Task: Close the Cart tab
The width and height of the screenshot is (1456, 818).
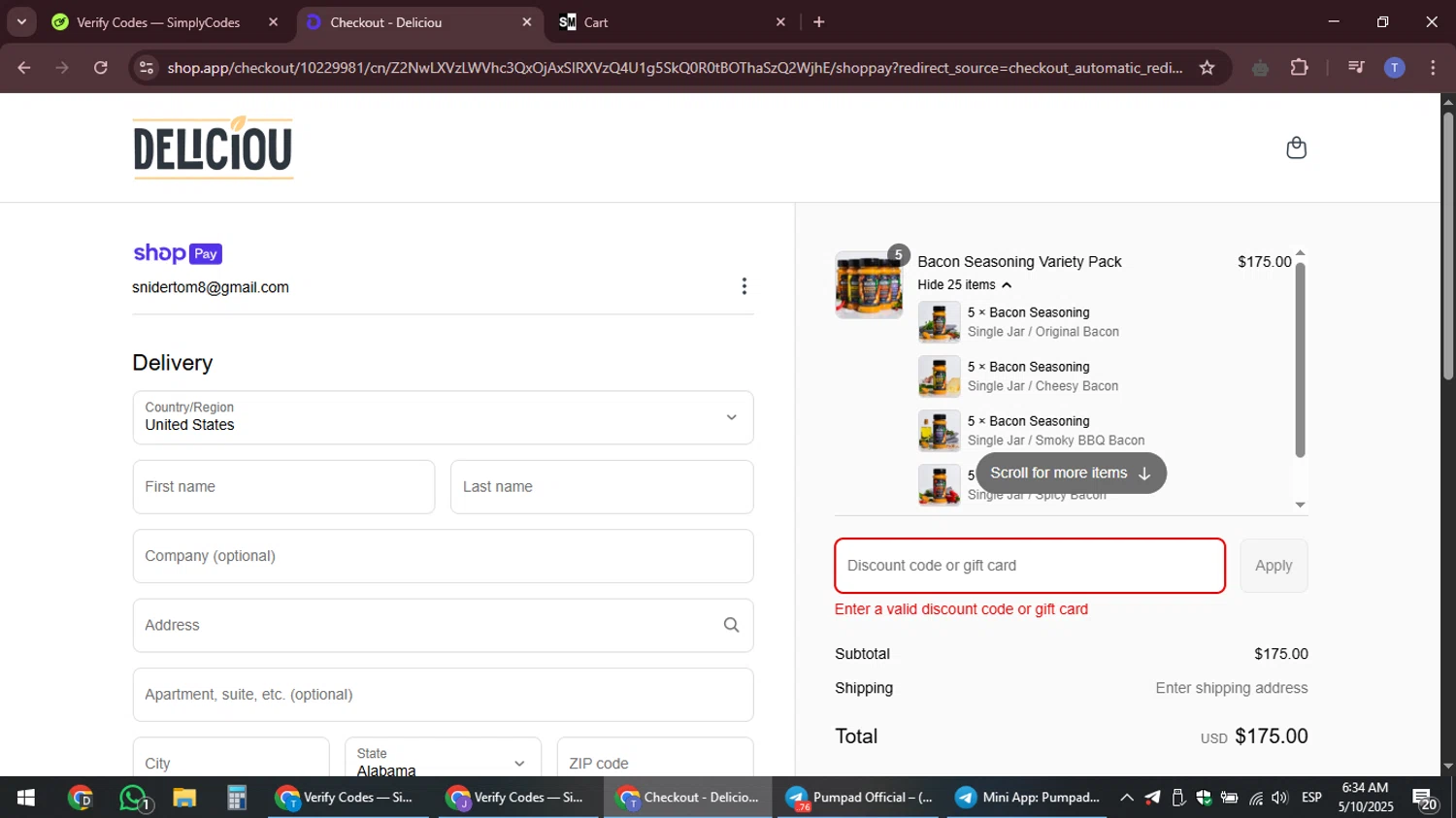Action: tap(780, 21)
